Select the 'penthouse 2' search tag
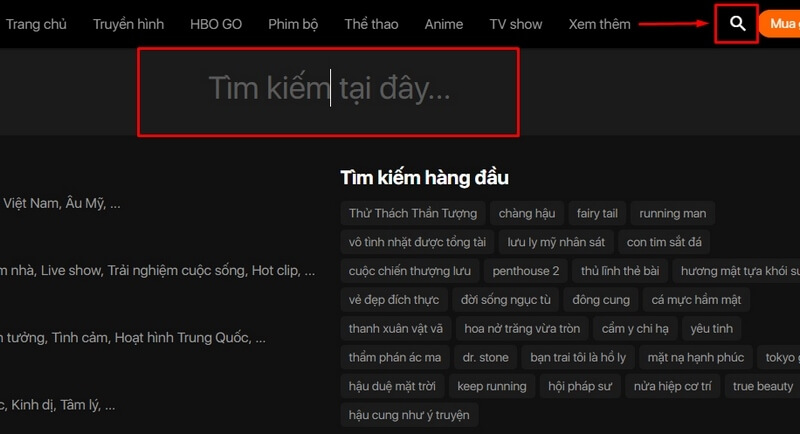 [x=526, y=271]
